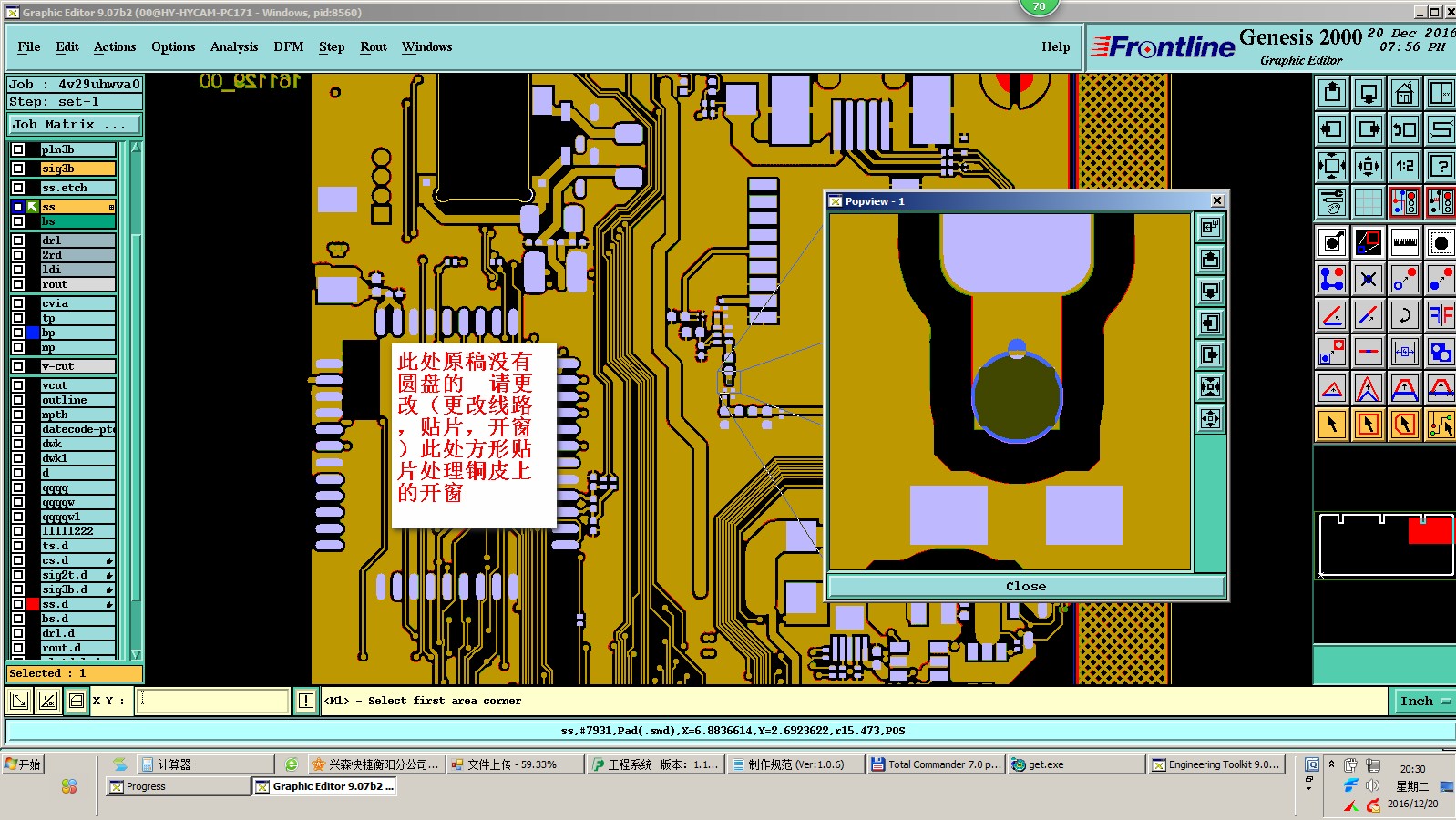
Task: Open the Analysis menu
Action: point(234,46)
